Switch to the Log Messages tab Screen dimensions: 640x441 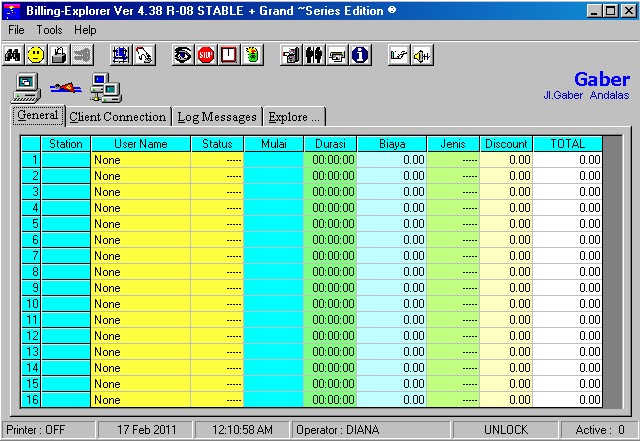(x=217, y=117)
